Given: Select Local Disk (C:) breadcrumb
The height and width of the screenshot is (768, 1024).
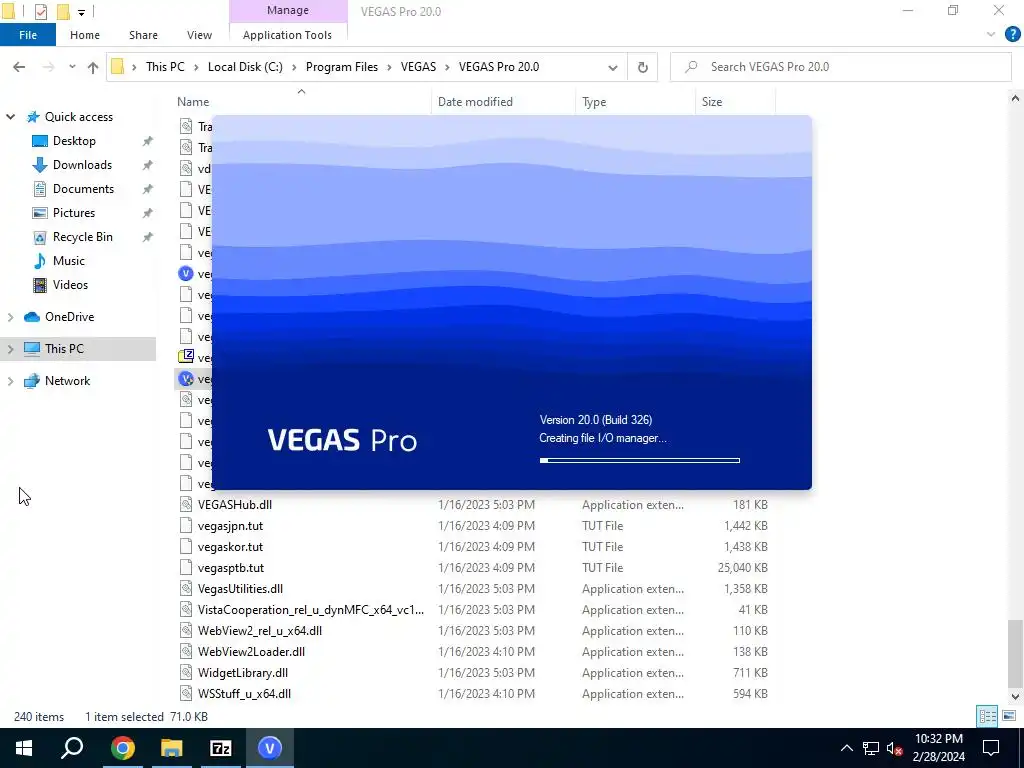Looking at the screenshot, I should [245, 67].
